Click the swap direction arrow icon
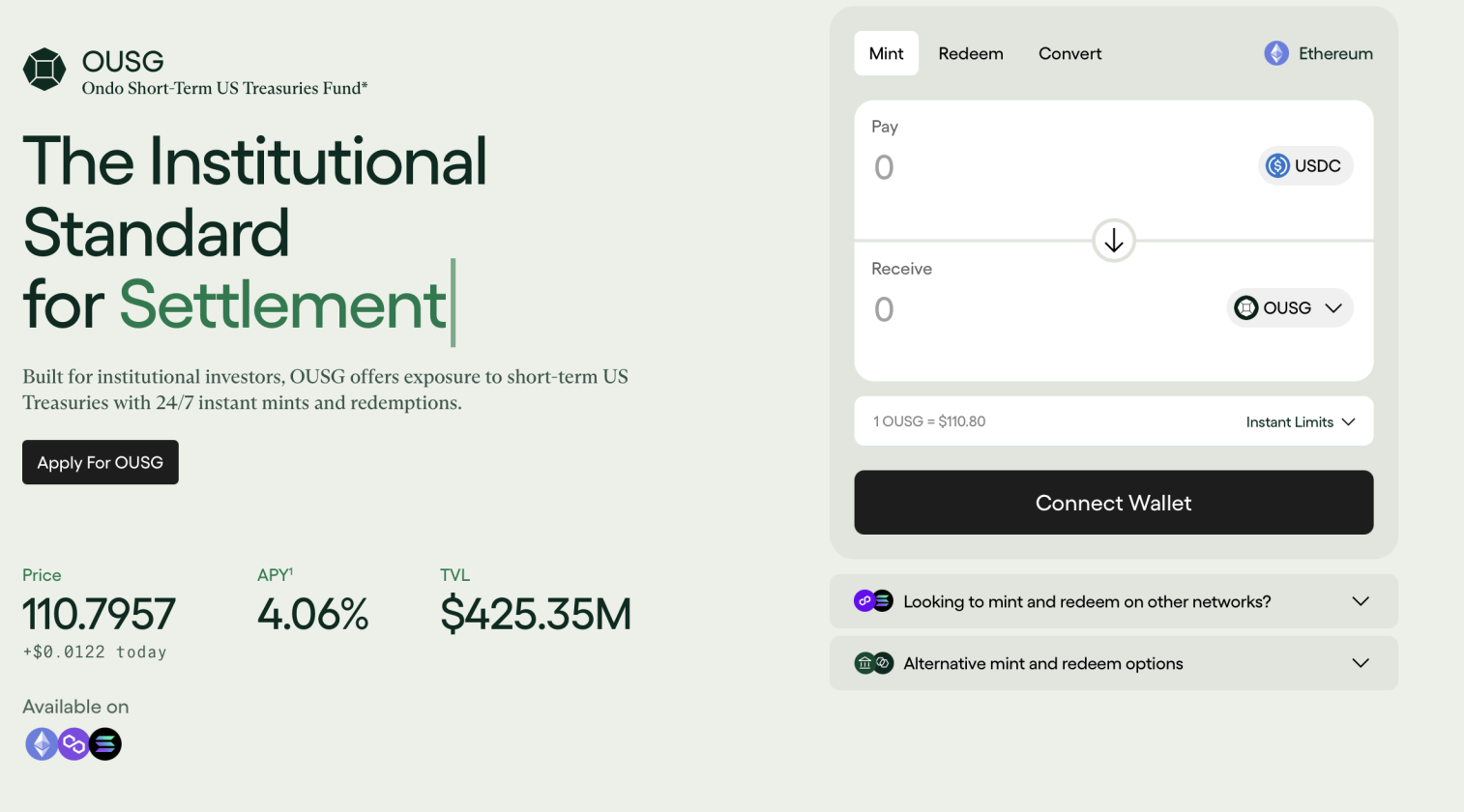This screenshot has height=812, width=1464. click(x=1113, y=241)
